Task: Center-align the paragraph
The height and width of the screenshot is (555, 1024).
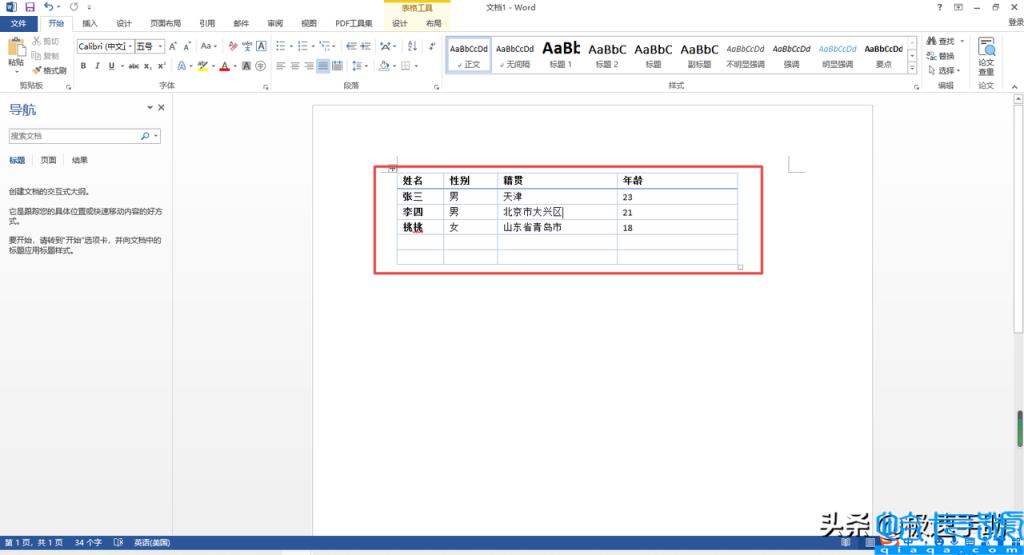Action: point(295,66)
